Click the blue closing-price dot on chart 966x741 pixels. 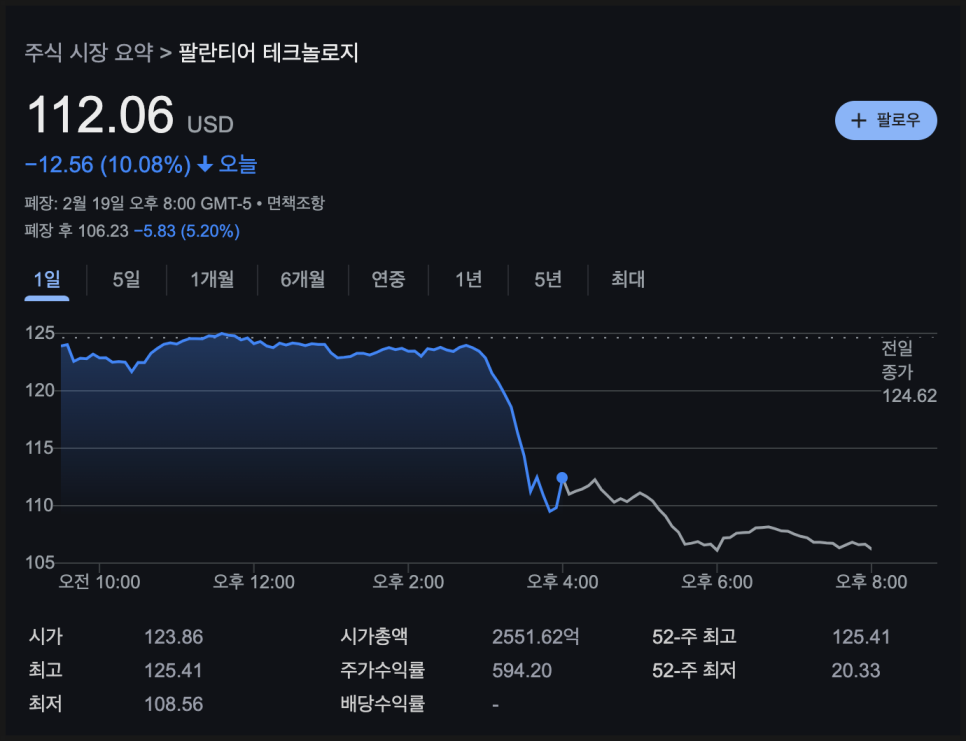[x=562, y=477]
